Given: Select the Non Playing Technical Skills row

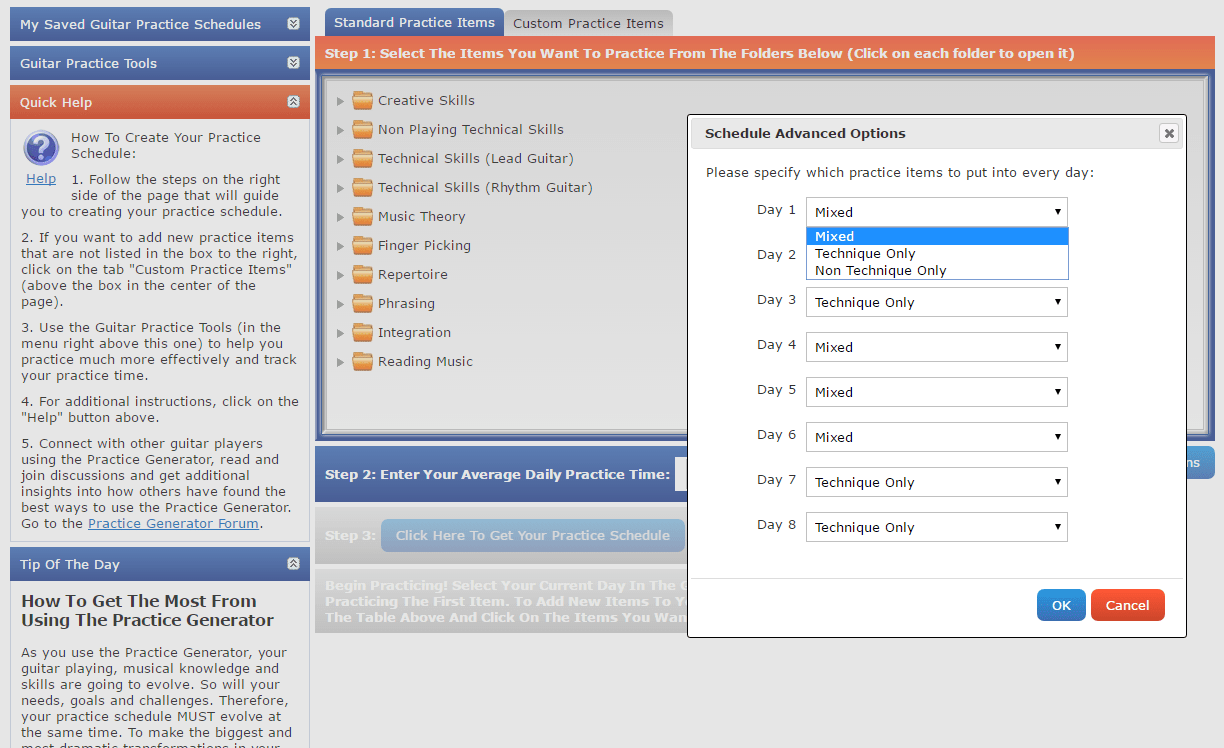Looking at the screenshot, I should point(471,129).
